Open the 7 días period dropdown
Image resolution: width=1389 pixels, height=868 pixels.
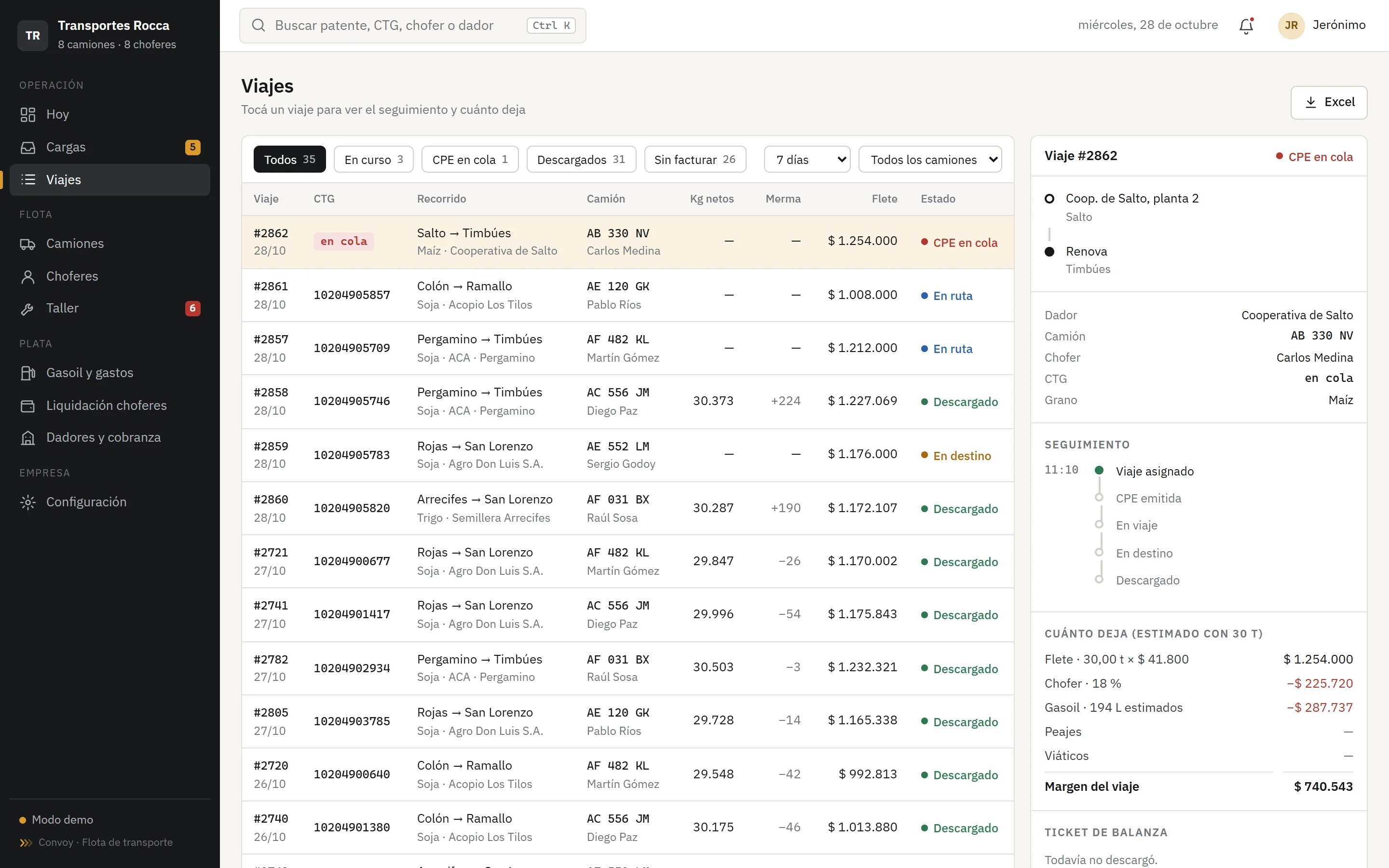coord(807,160)
